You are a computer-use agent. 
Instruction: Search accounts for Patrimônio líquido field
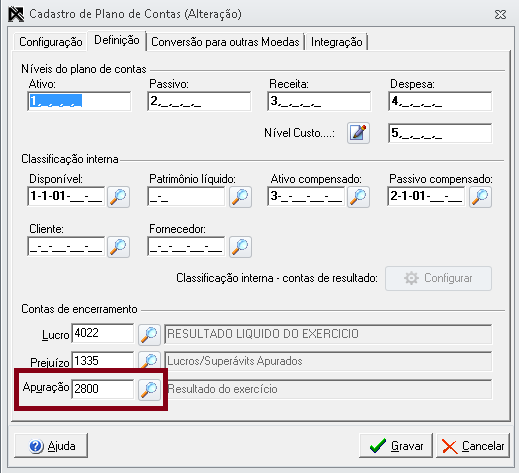tap(240, 197)
